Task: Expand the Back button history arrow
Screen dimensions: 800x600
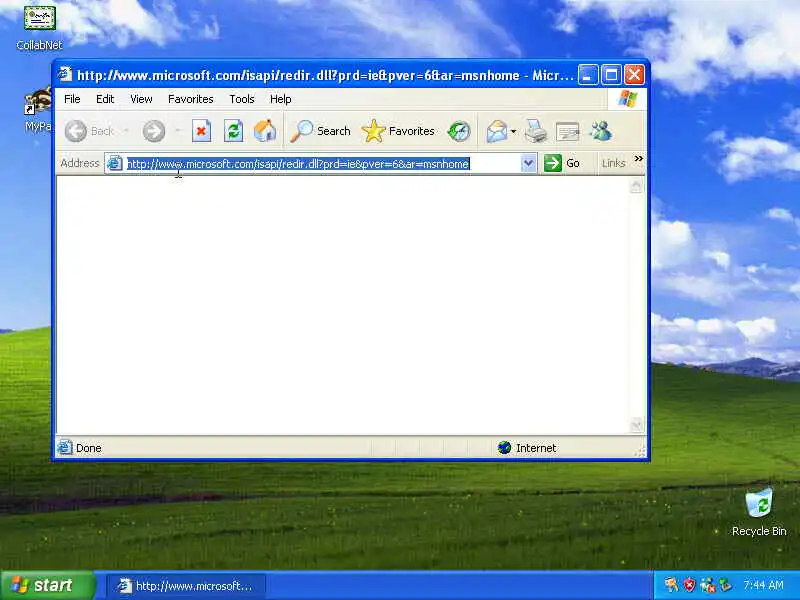Action: 126,131
